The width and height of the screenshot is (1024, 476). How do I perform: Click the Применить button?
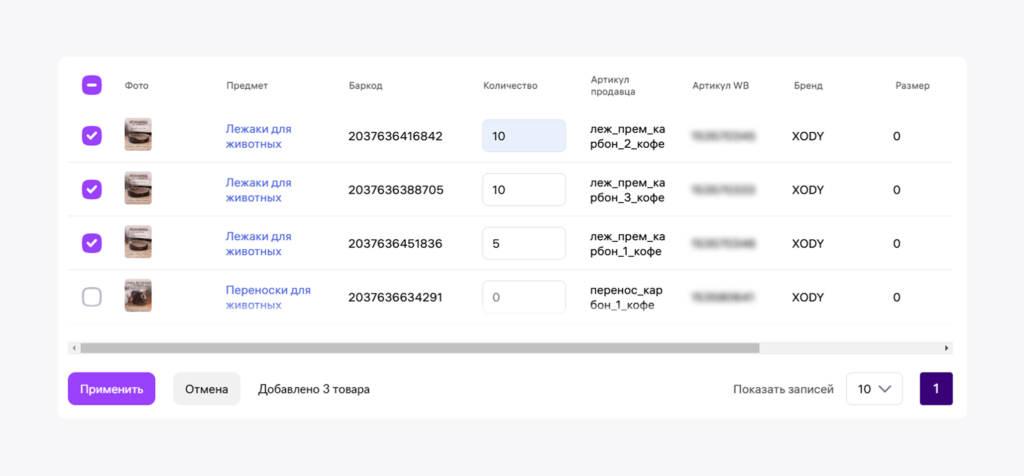click(x=112, y=389)
